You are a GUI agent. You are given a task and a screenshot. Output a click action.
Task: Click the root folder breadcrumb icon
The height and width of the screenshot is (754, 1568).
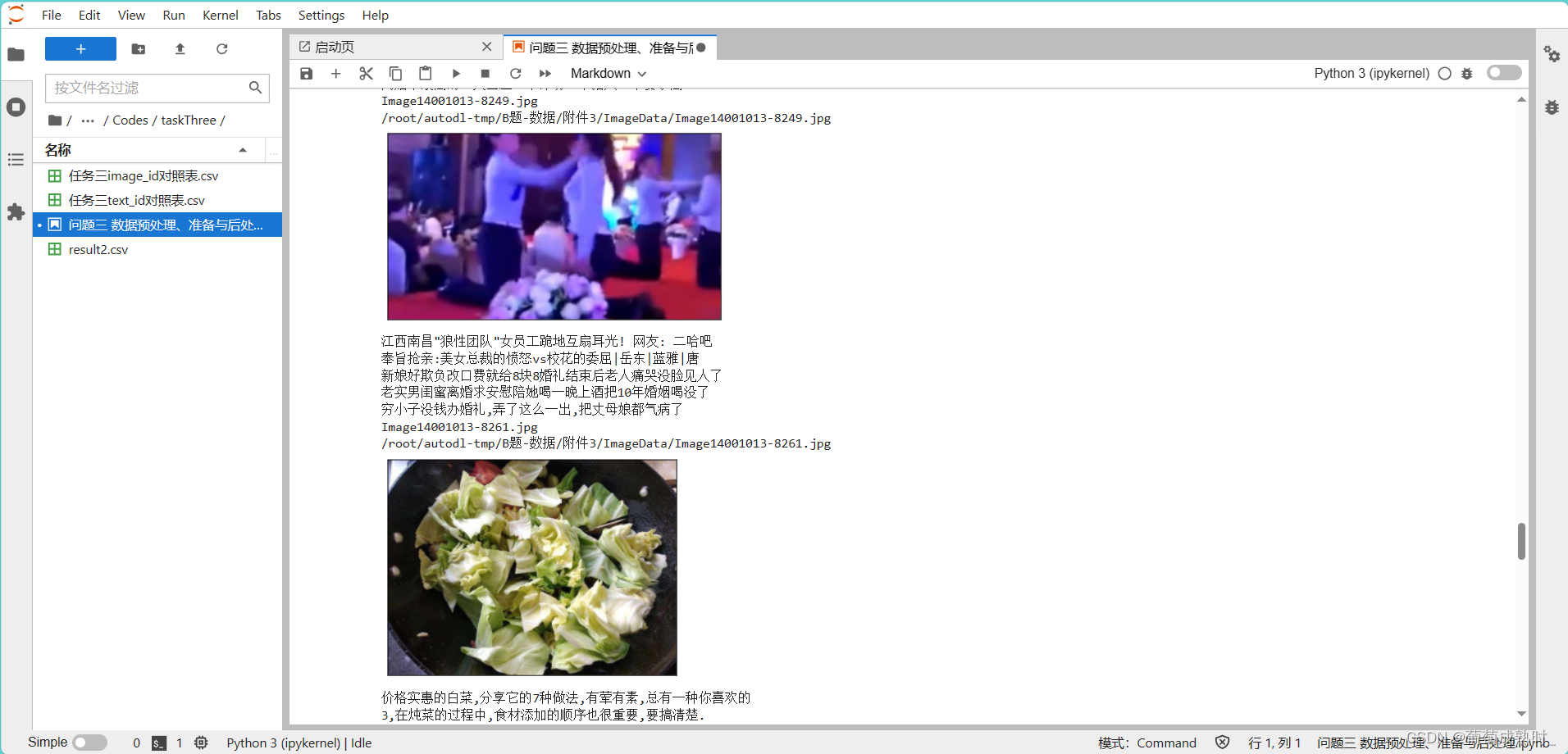(x=55, y=120)
